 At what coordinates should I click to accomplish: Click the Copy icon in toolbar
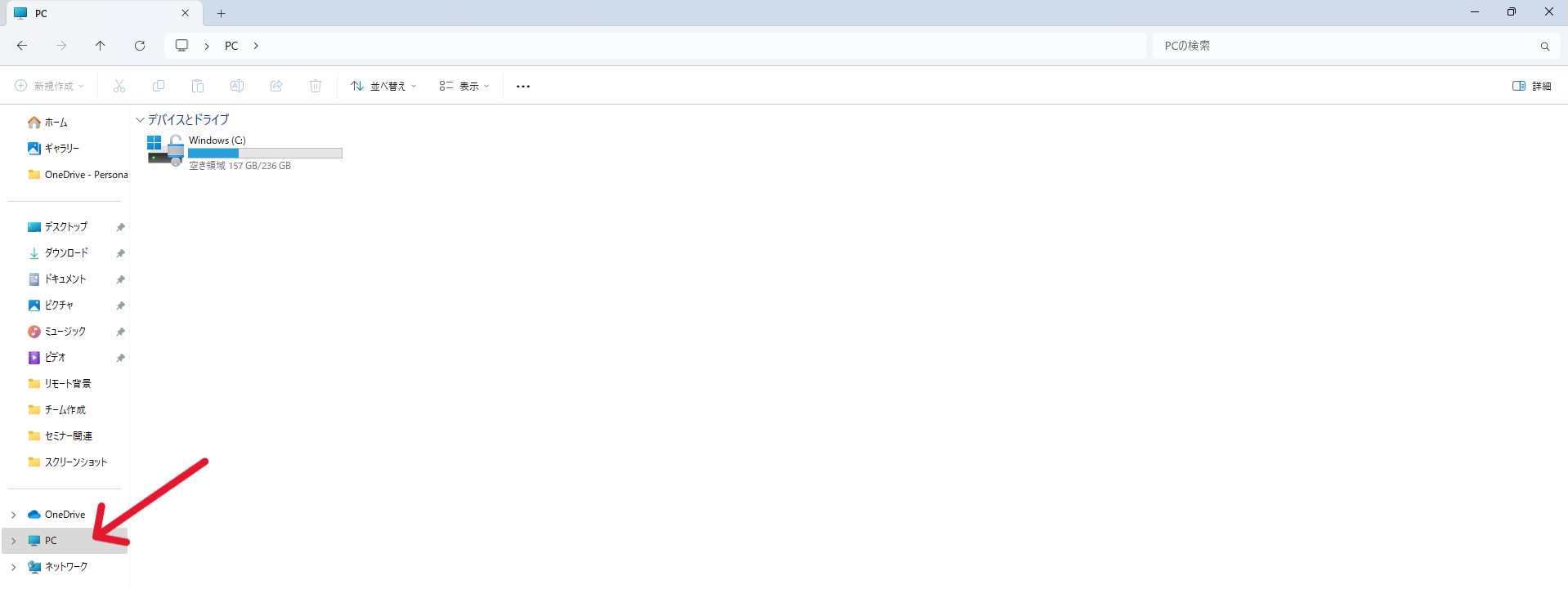click(159, 86)
